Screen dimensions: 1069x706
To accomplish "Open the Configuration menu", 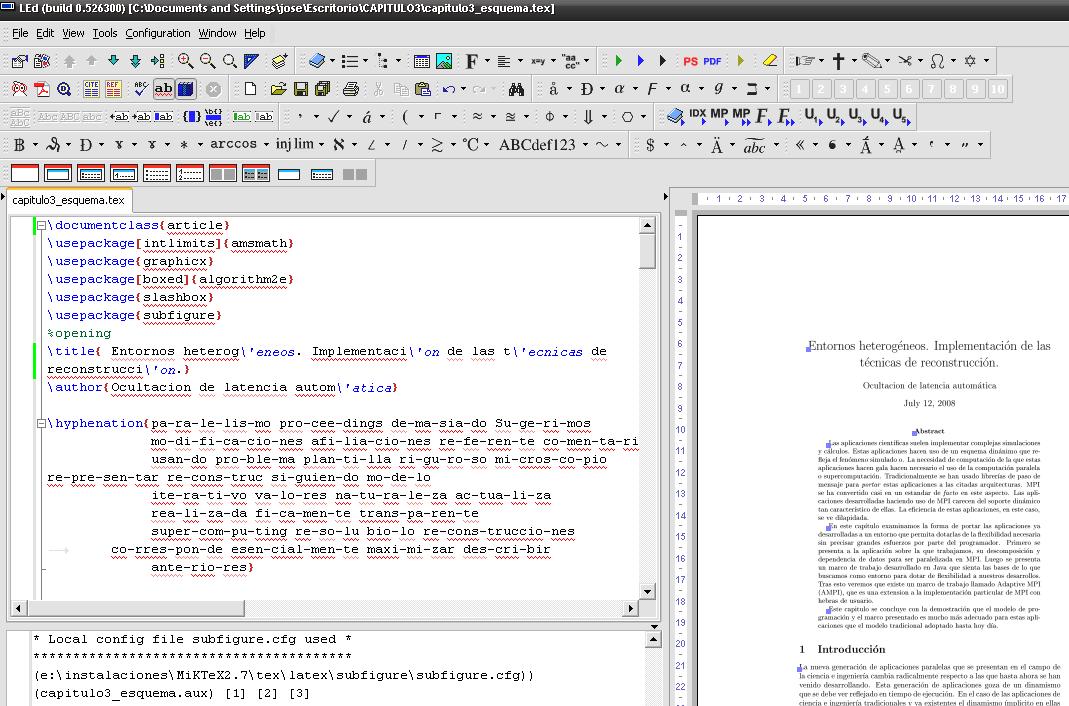I will [157, 33].
